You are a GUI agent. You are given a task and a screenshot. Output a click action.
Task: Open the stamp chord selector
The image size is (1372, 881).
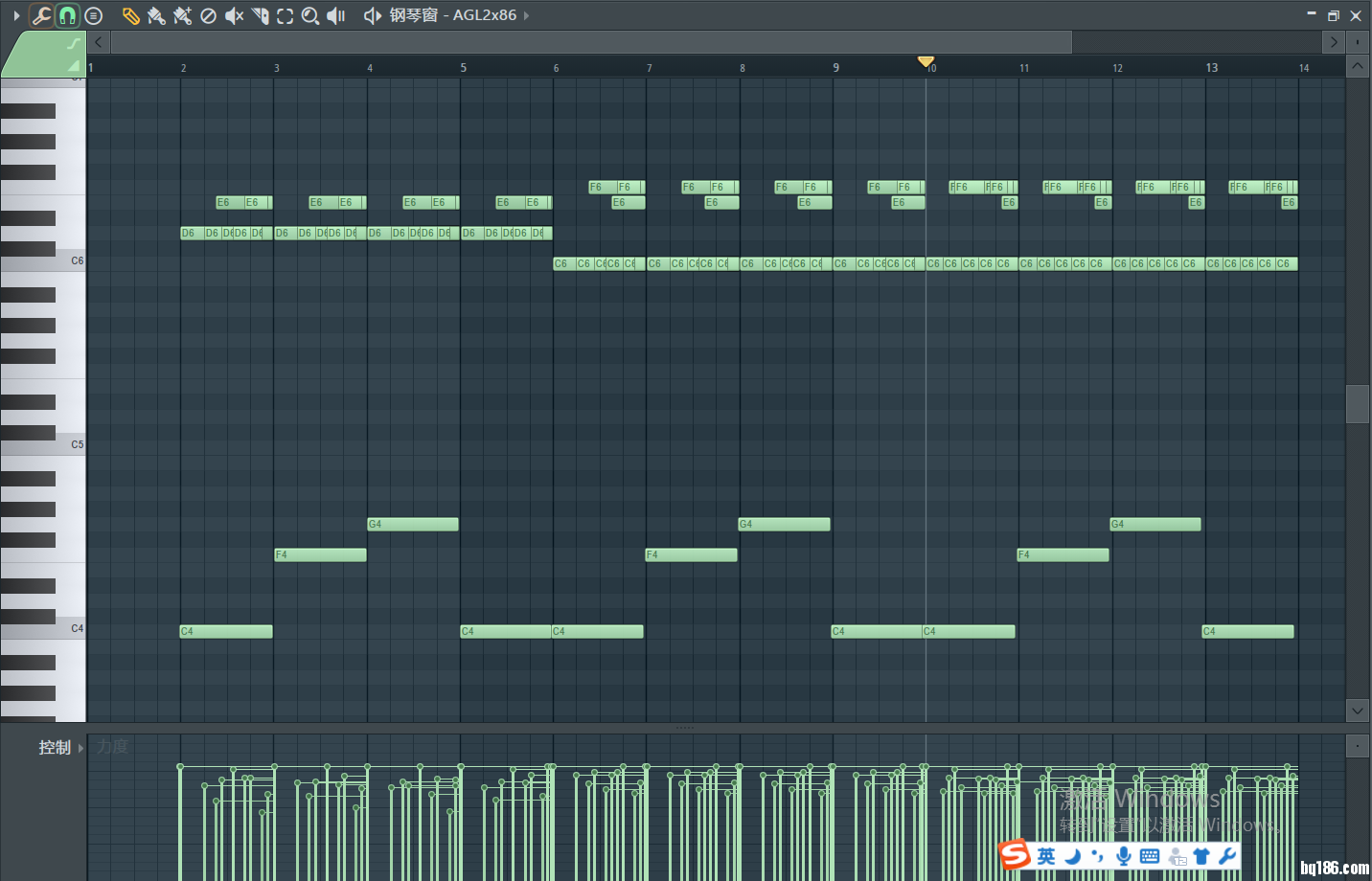pos(94,15)
